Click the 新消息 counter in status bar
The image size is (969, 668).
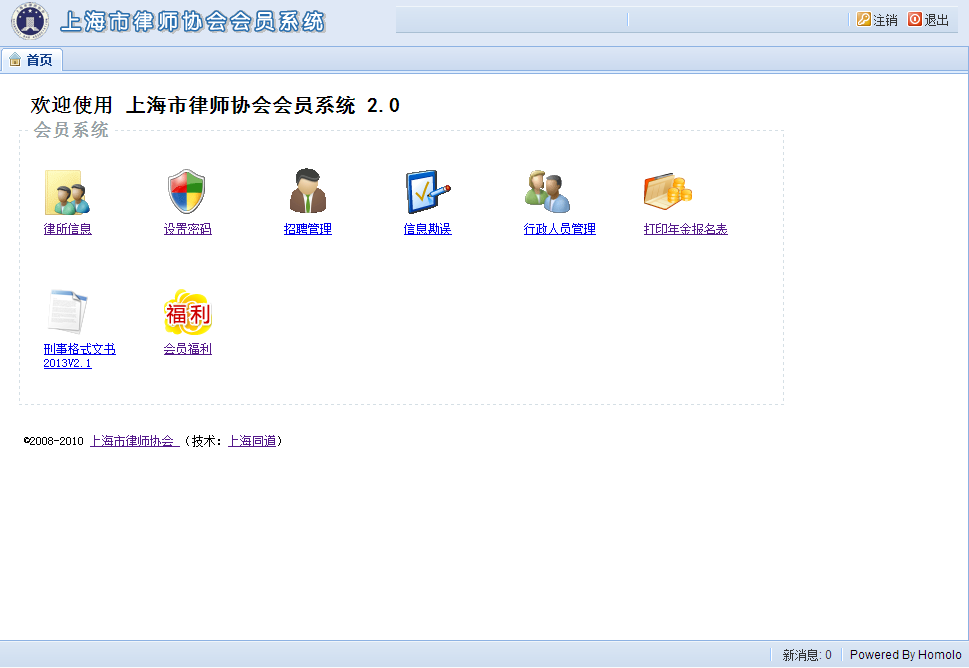806,655
